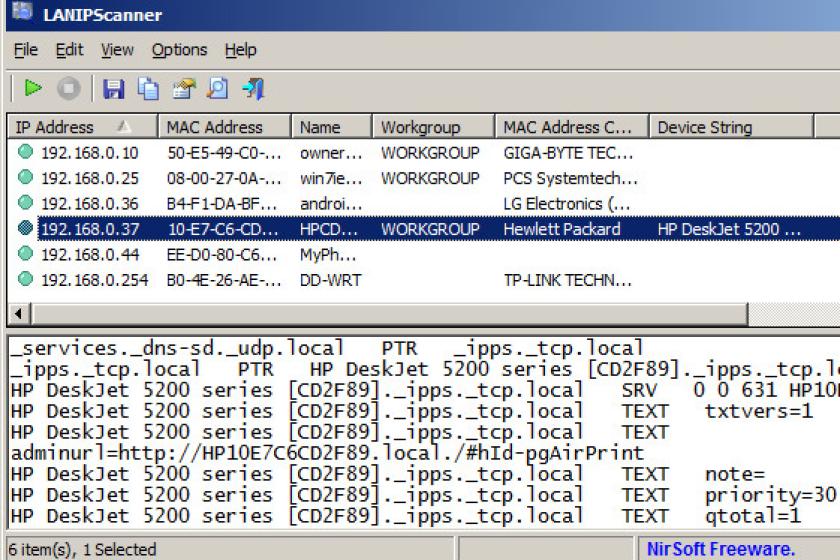
Task: Sort by MAC Address column header
Action: [224, 127]
